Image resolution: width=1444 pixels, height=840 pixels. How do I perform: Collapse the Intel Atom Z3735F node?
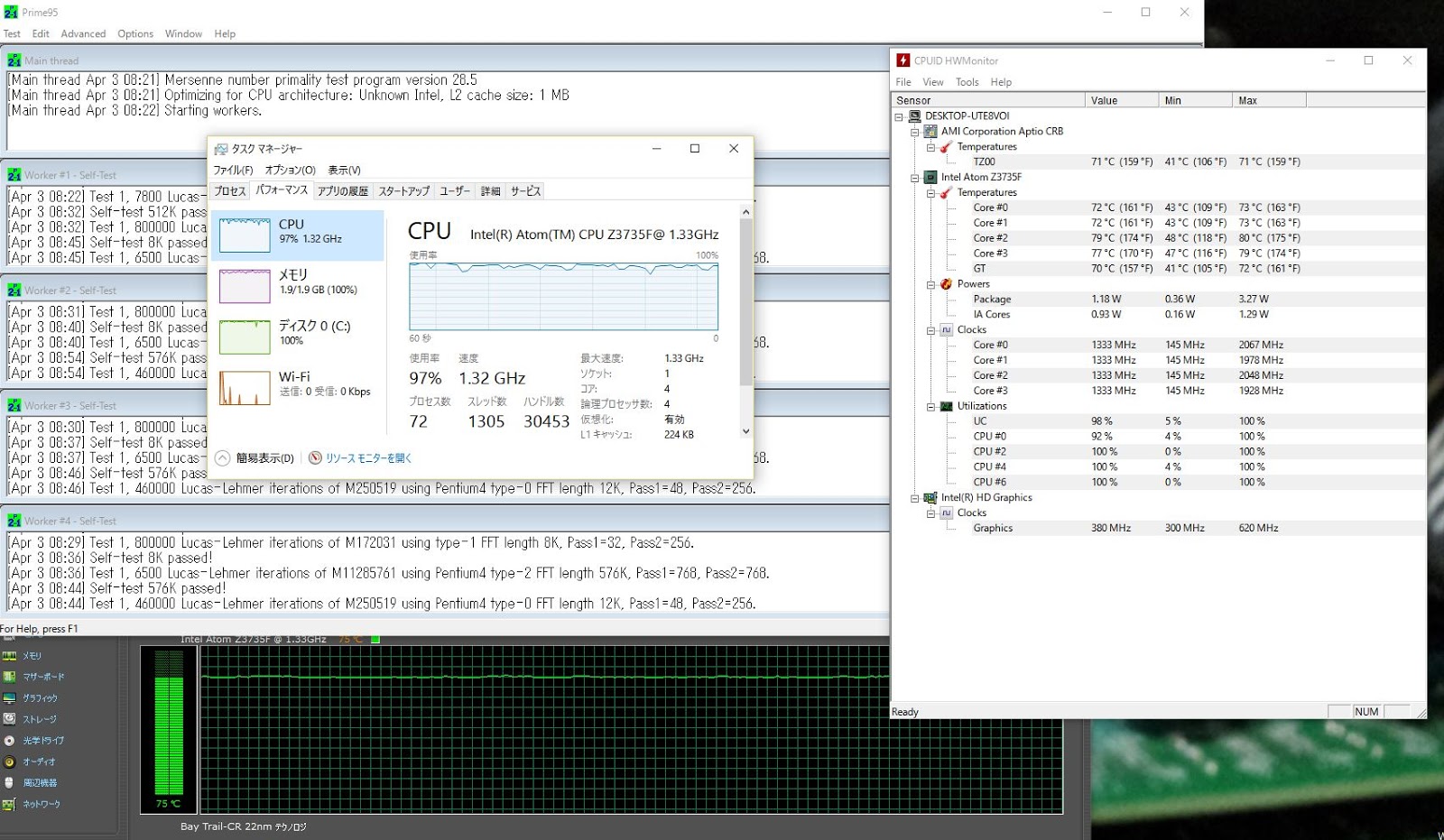pos(914,178)
